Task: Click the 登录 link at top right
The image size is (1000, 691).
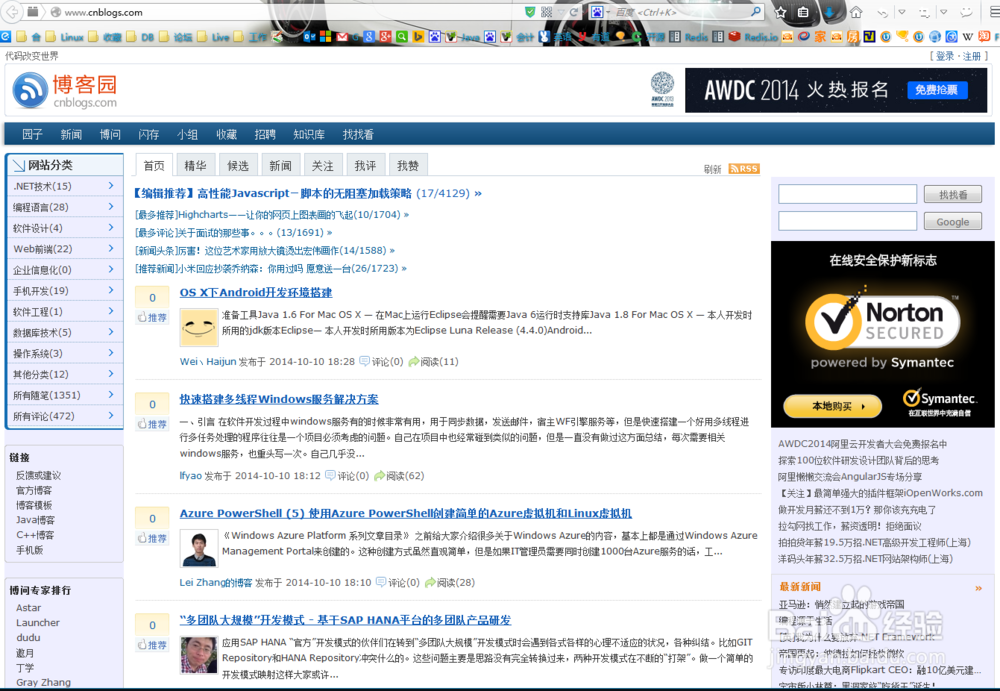Action: point(945,56)
